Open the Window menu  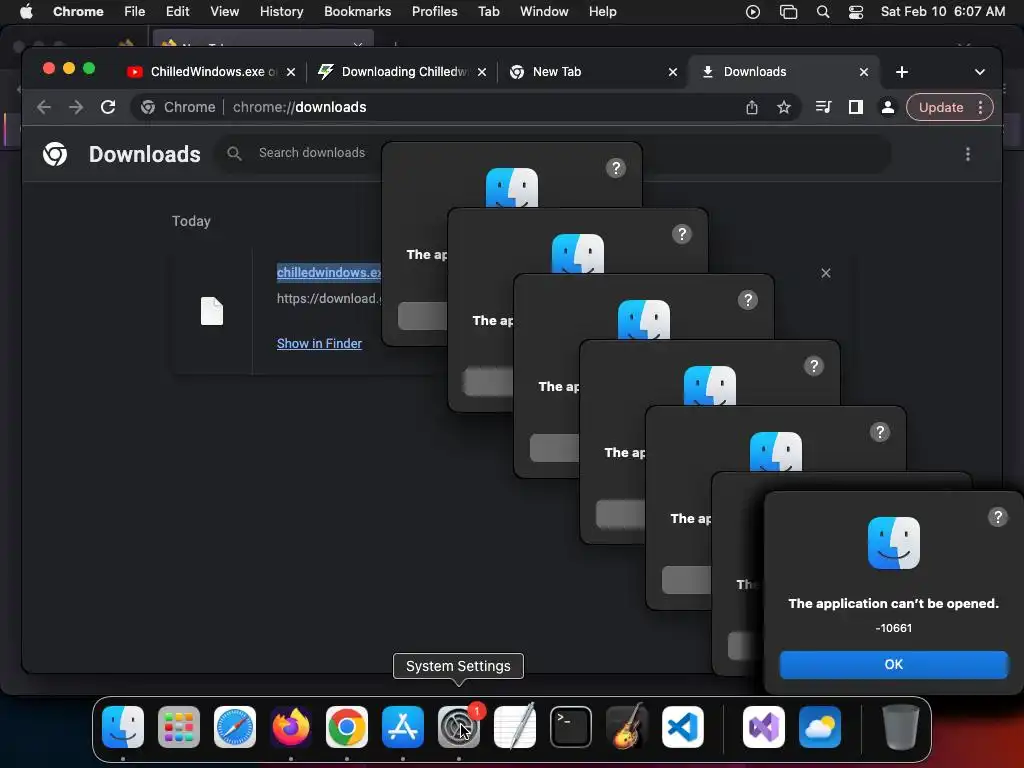click(x=544, y=12)
